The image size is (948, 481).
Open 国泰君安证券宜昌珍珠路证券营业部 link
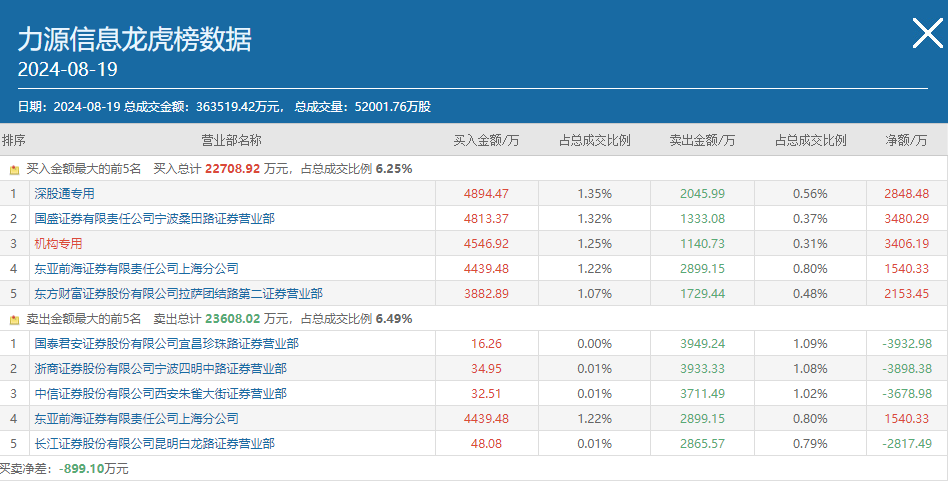[x=166, y=343]
